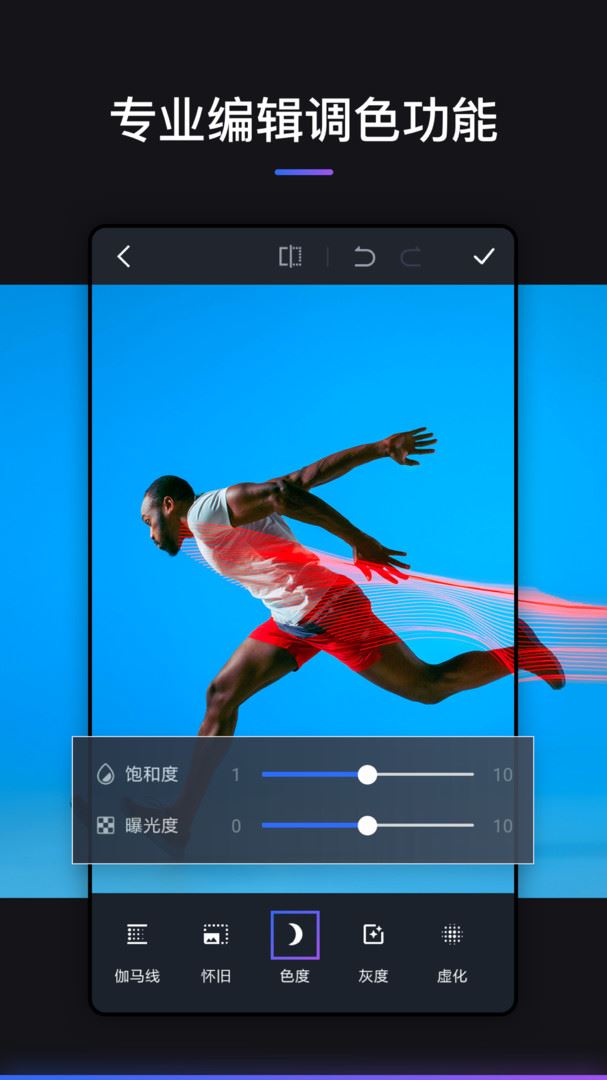This screenshot has height=1080, width=607.
Task: Select the 灰度 grayscale tool icon
Action: coord(373,935)
